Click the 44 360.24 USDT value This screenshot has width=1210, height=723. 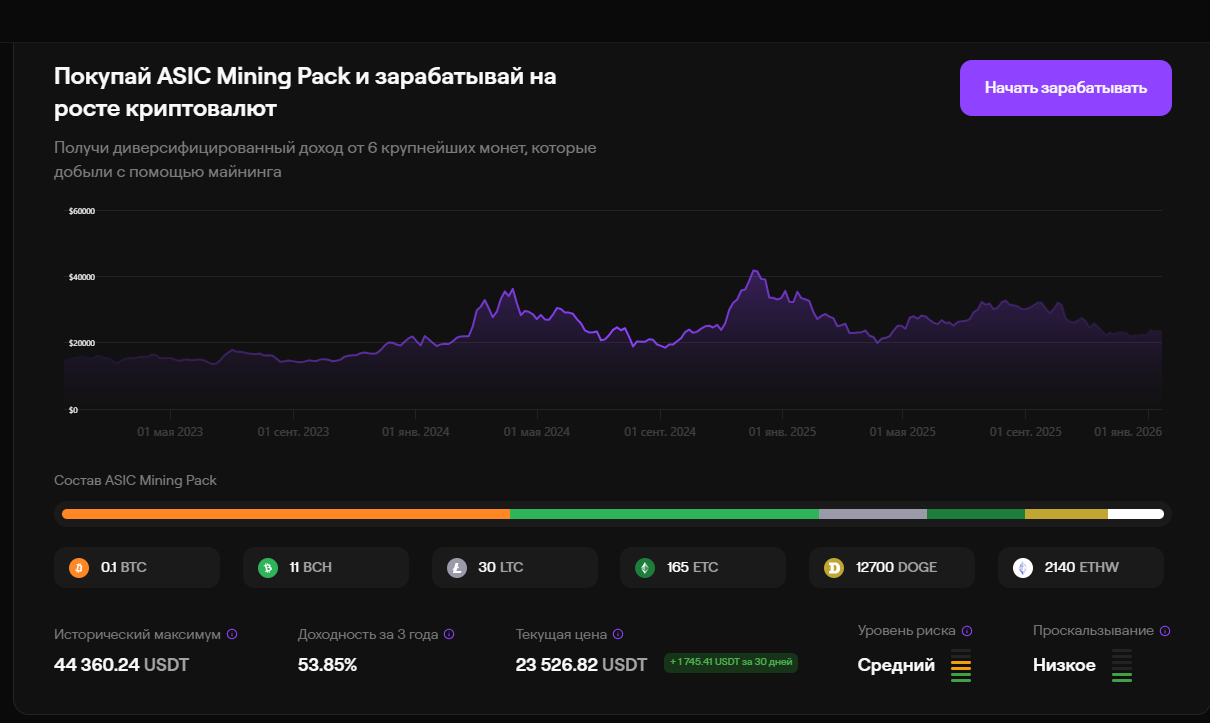121,664
